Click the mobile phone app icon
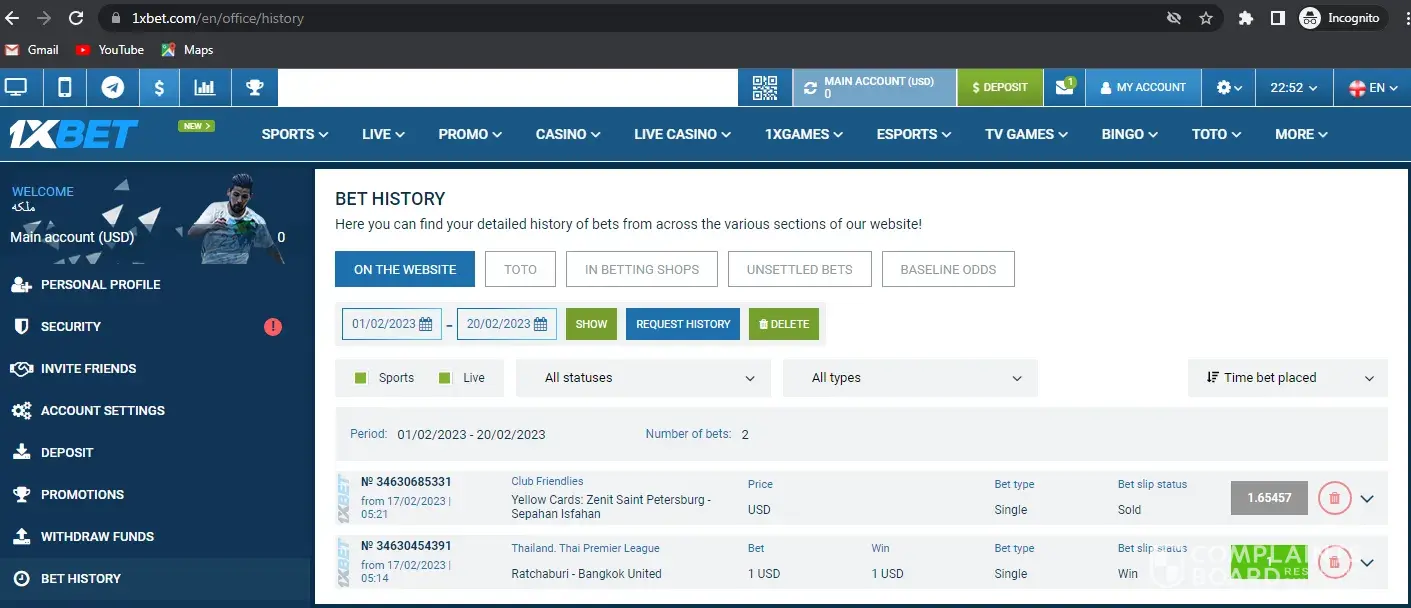 point(65,88)
